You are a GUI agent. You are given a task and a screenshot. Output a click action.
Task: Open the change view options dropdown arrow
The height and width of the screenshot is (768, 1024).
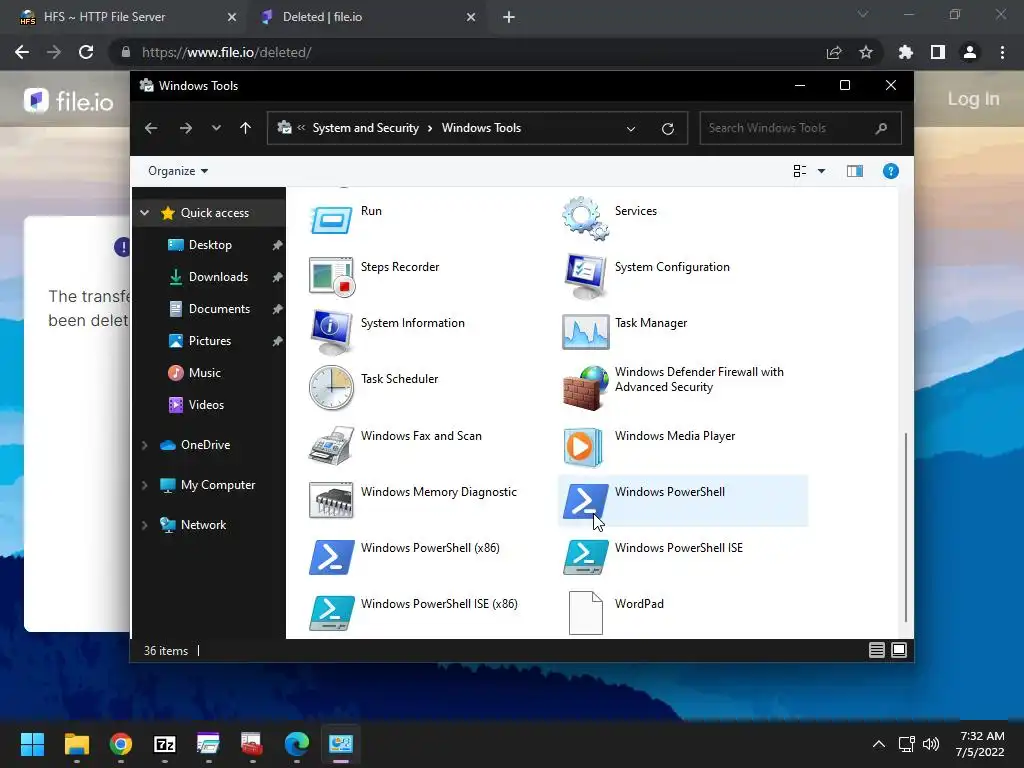(x=822, y=171)
